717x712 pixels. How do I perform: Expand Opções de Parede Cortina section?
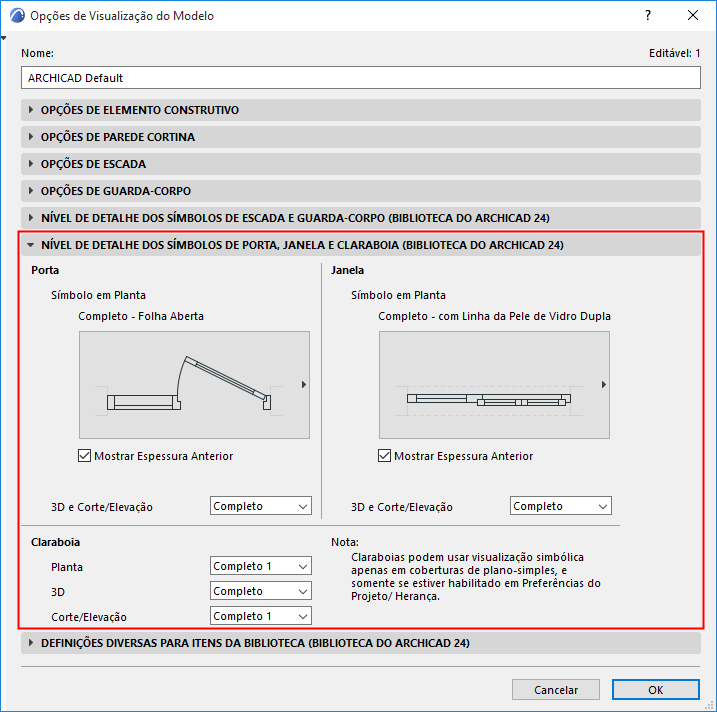pos(361,137)
